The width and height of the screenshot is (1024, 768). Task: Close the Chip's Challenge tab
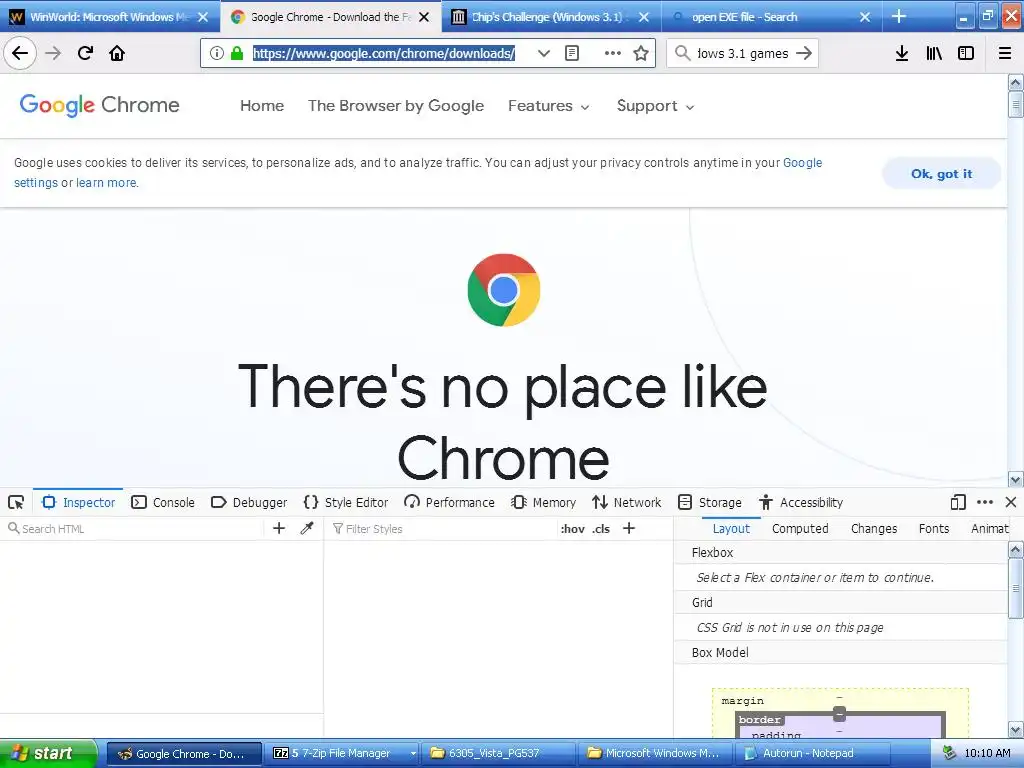[644, 17]
